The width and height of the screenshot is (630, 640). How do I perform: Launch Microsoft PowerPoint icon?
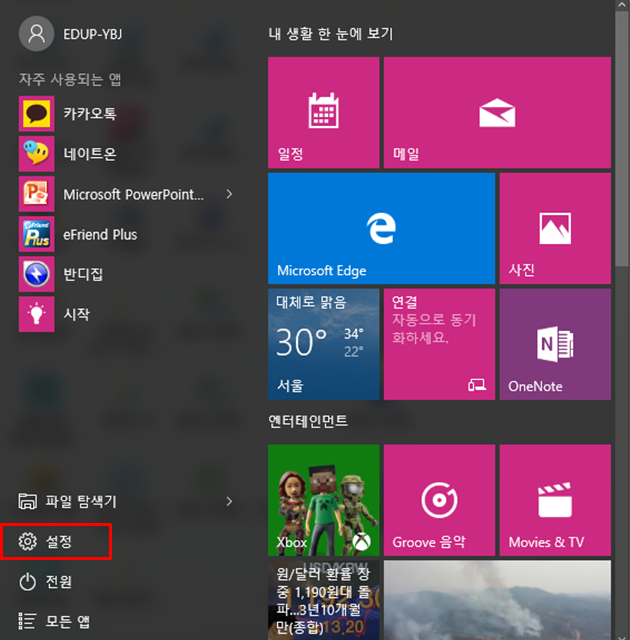coord(36,194)
